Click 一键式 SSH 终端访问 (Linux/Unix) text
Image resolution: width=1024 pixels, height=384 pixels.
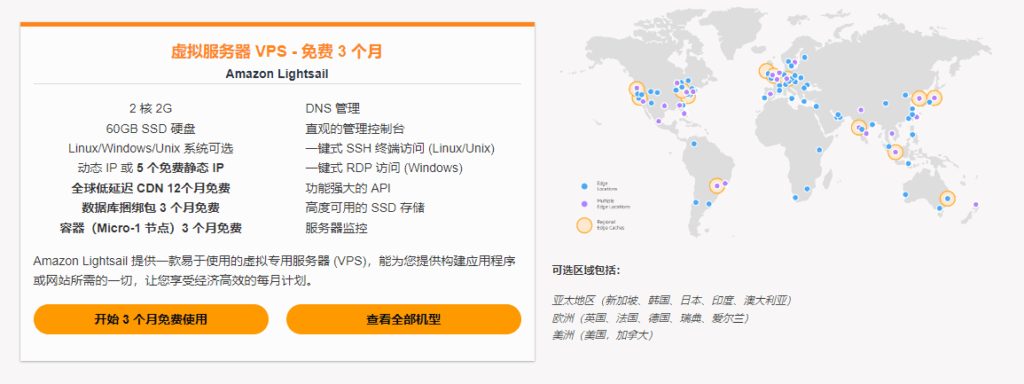400,148
